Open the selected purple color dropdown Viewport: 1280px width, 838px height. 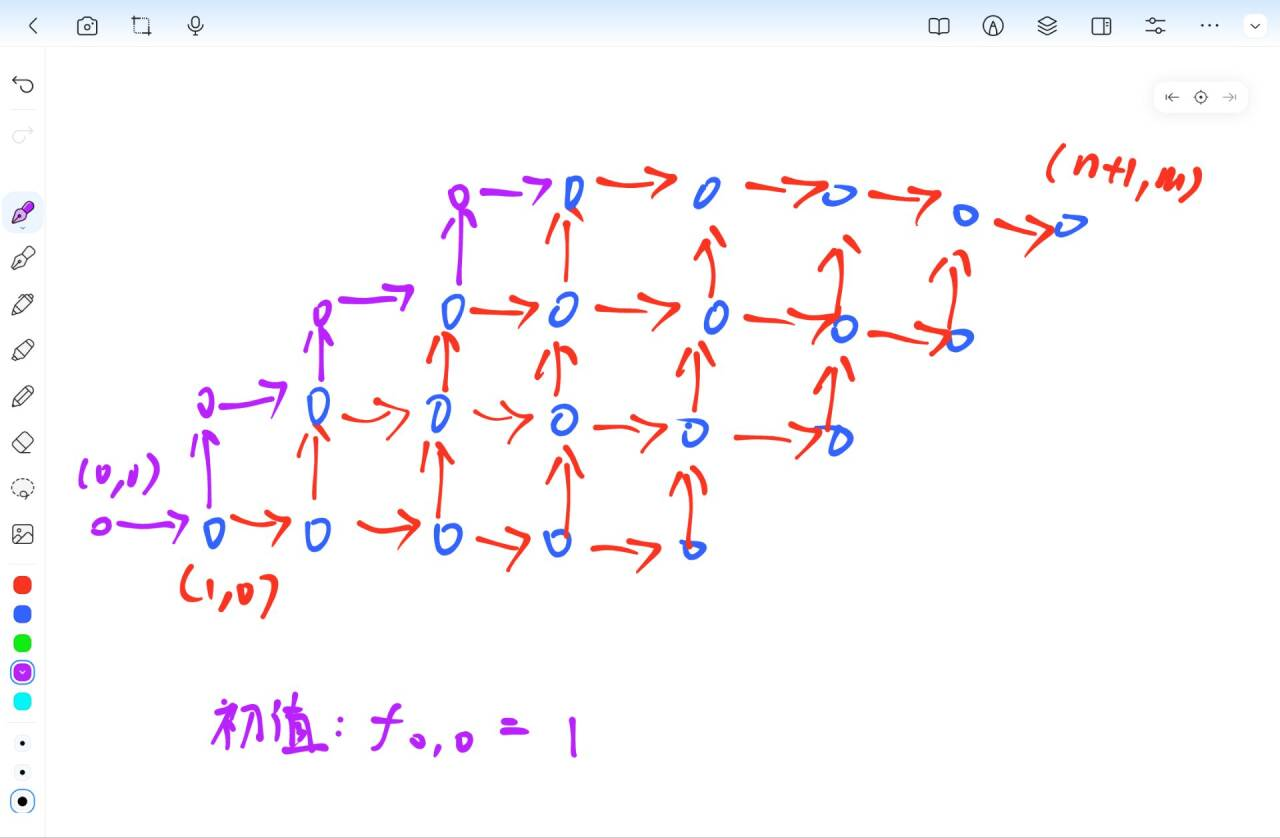pyautogui.click(x=22, y=672)
